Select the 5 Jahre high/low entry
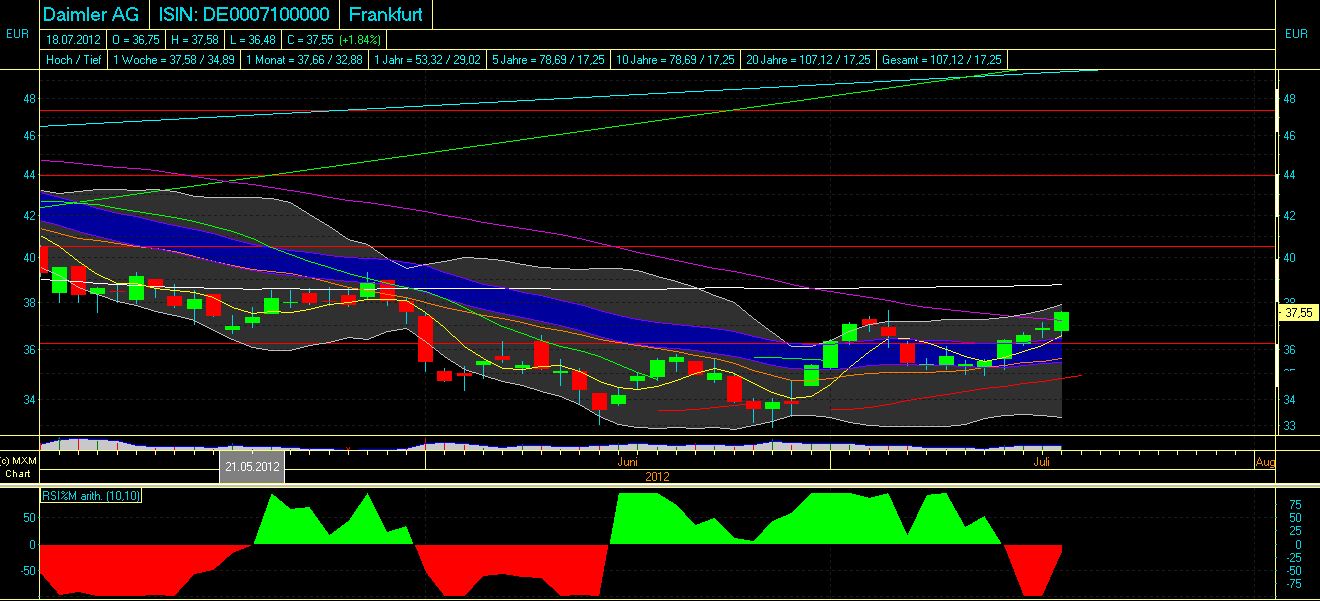This screenshot has height=601, width=1320. pos(549,60)
